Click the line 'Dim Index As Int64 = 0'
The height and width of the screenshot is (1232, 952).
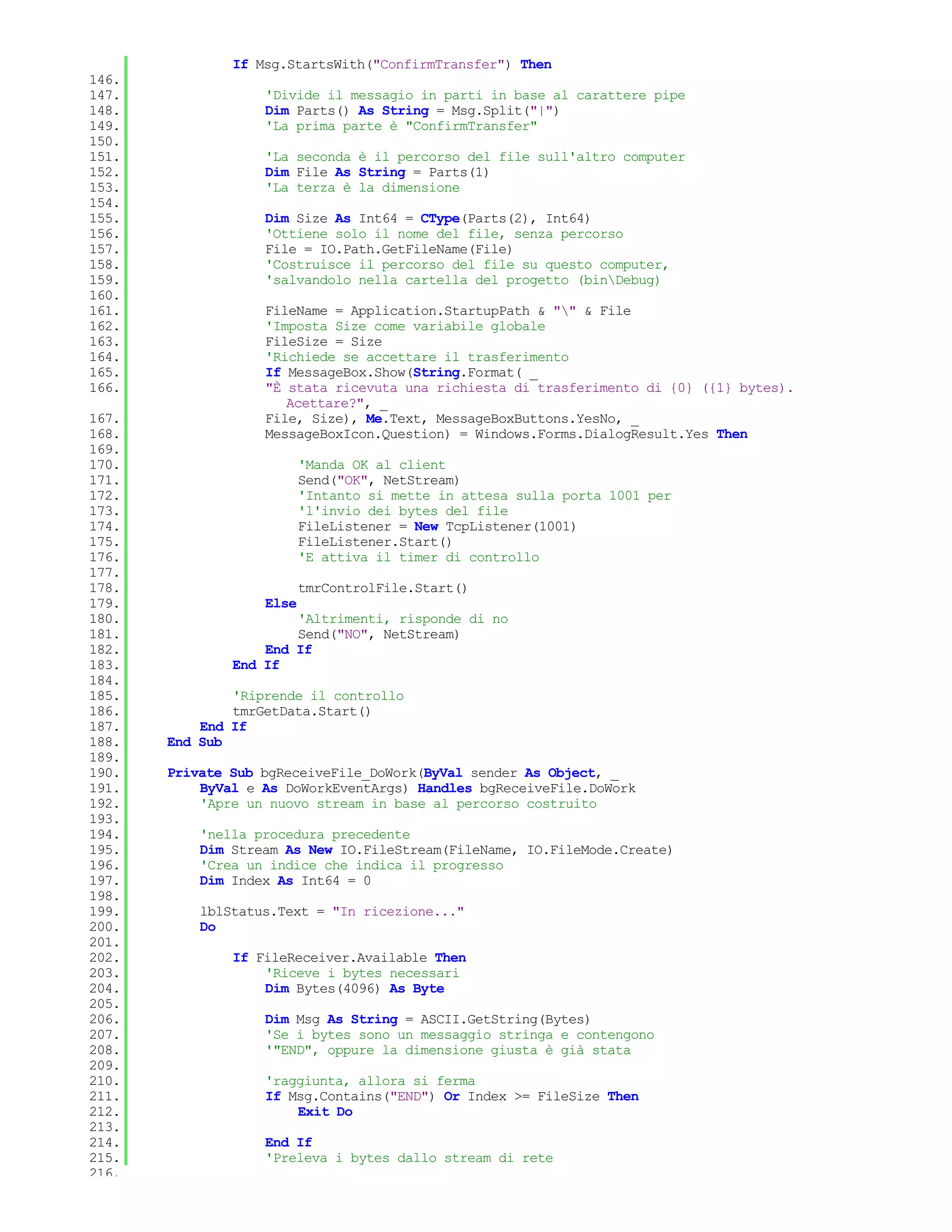285,881
